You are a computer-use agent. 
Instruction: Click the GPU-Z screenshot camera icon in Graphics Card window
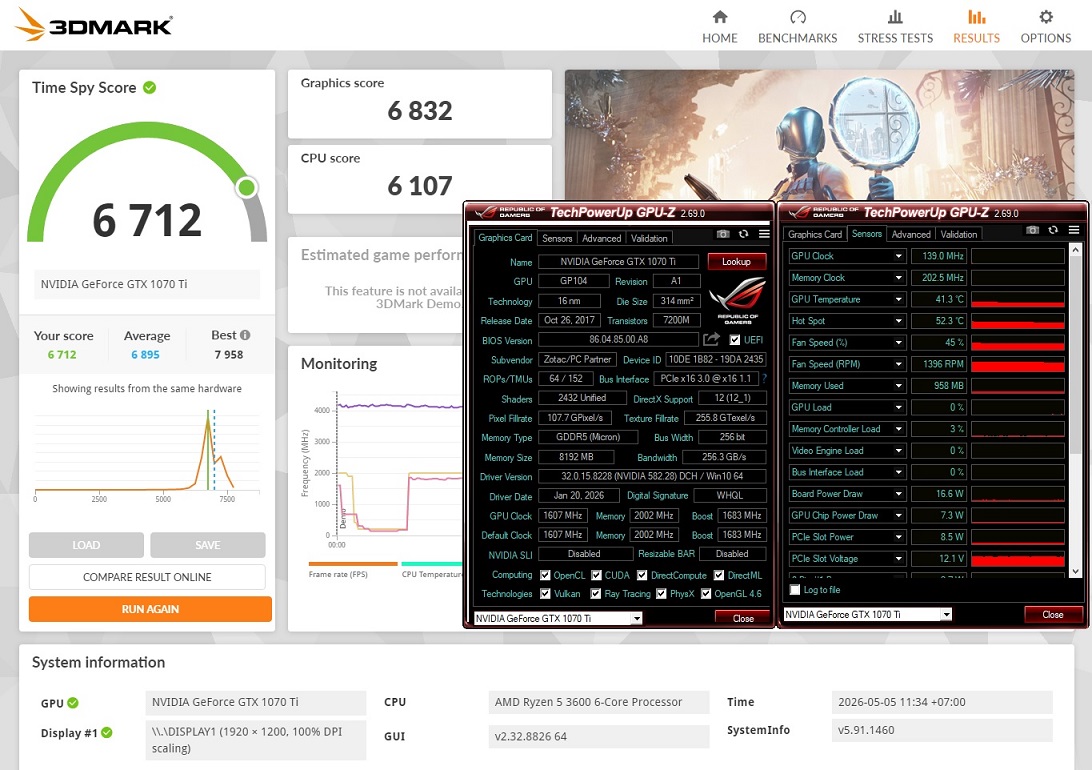[723, 235]
